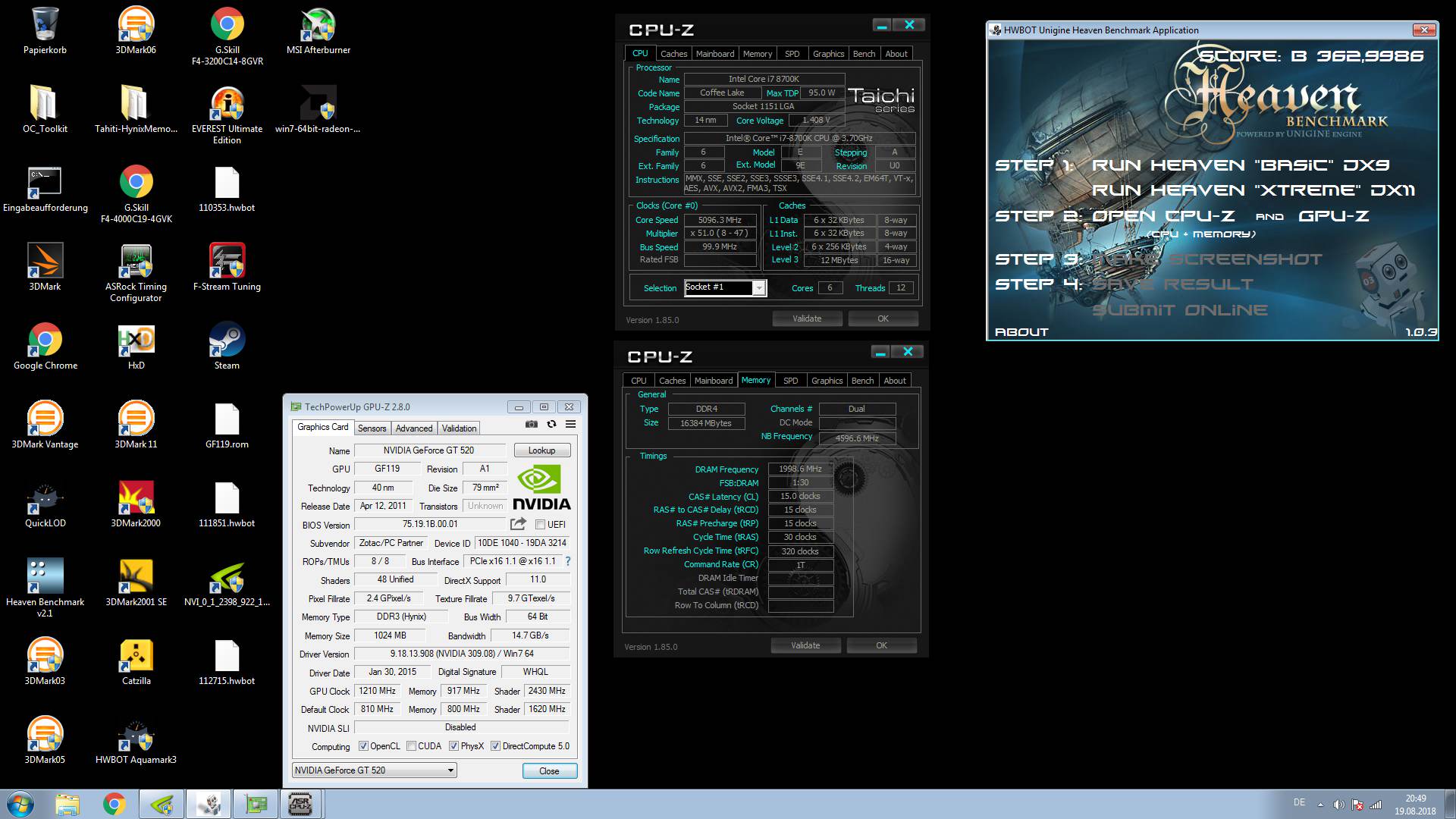Open ABOUT in HWBOT Heaven app
Viewport: 1456px width, 819px height.
(1021, 332)
